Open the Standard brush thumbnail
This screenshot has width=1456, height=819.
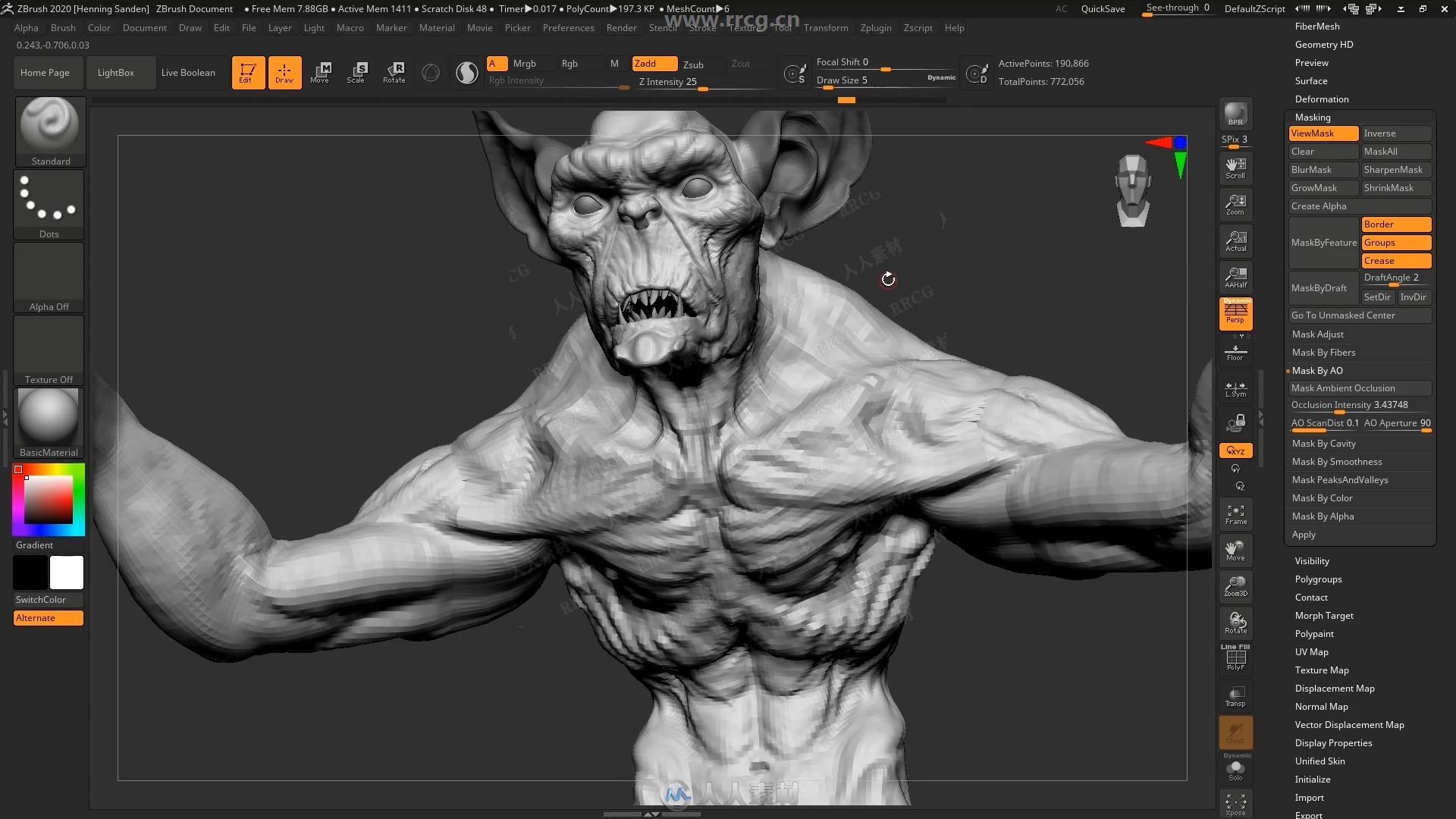[x=49, y=132]
